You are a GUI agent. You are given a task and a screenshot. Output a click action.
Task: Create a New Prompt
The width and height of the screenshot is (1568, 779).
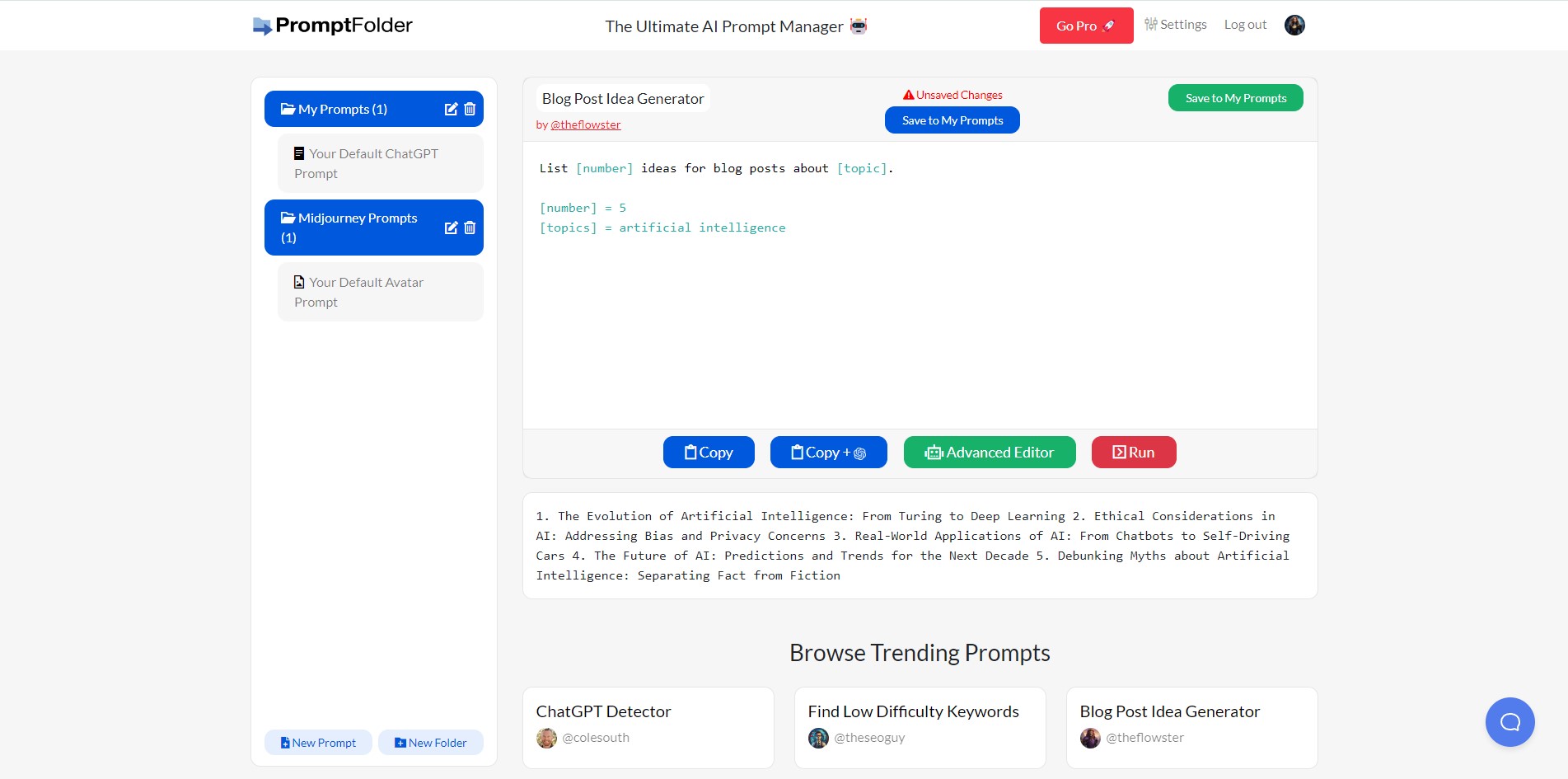[x=318, y=743]
